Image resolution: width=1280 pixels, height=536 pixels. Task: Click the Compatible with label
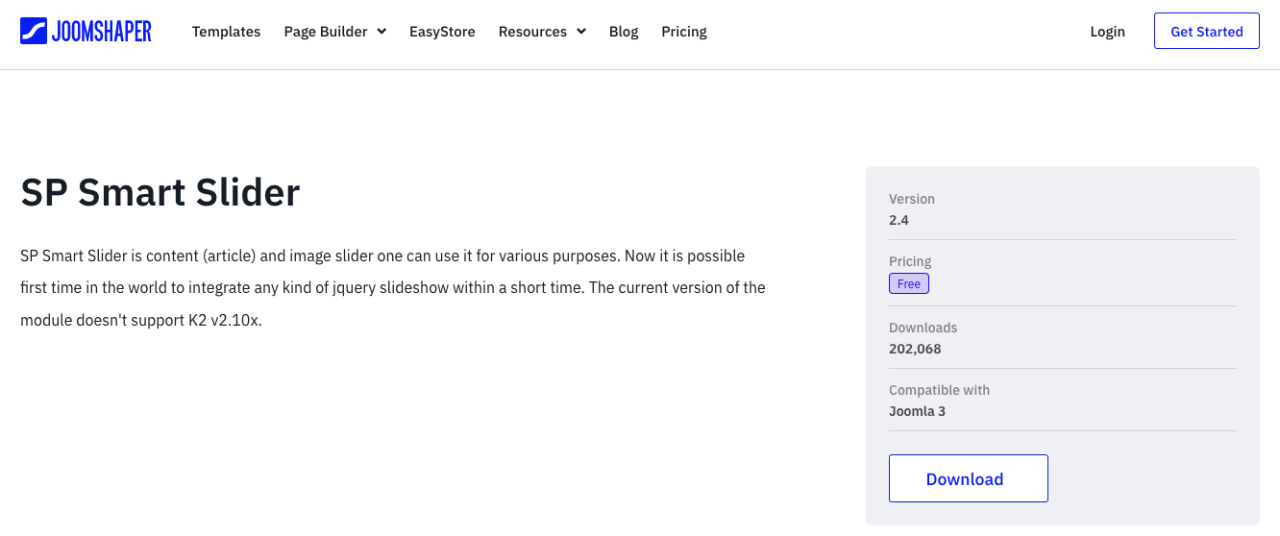point(939,390)
